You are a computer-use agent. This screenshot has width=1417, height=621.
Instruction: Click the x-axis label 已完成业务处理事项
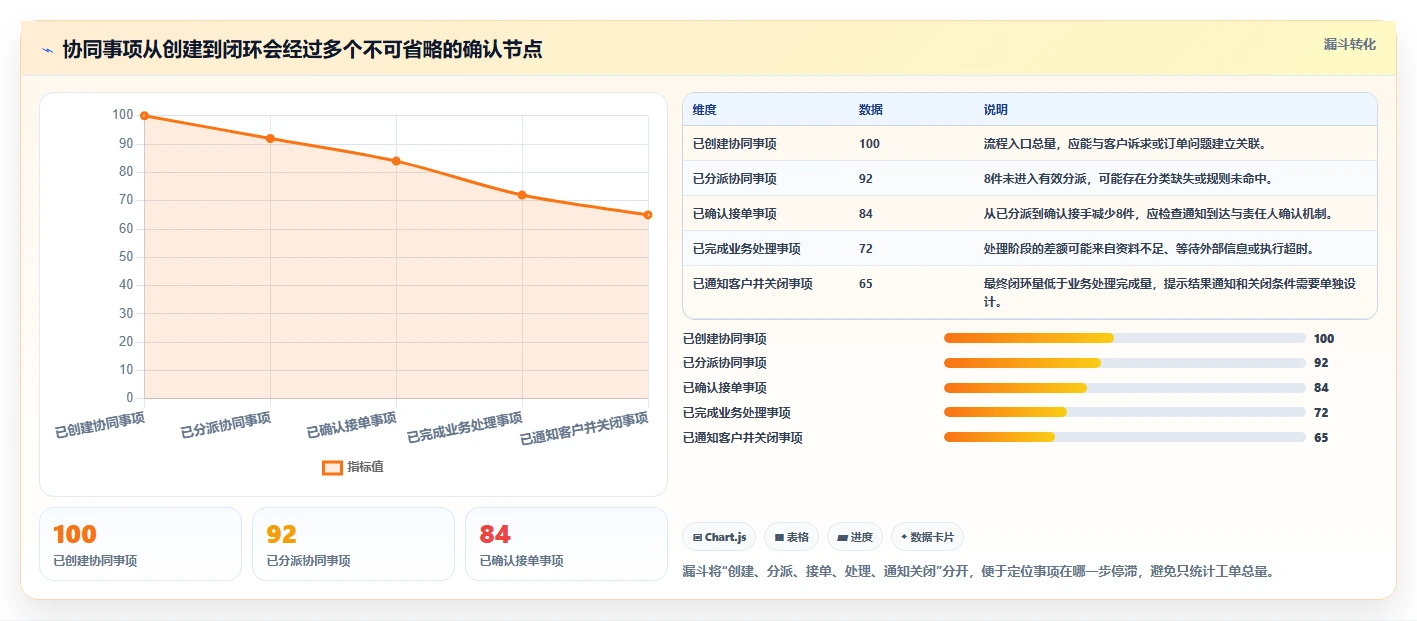tap(465, 428)
